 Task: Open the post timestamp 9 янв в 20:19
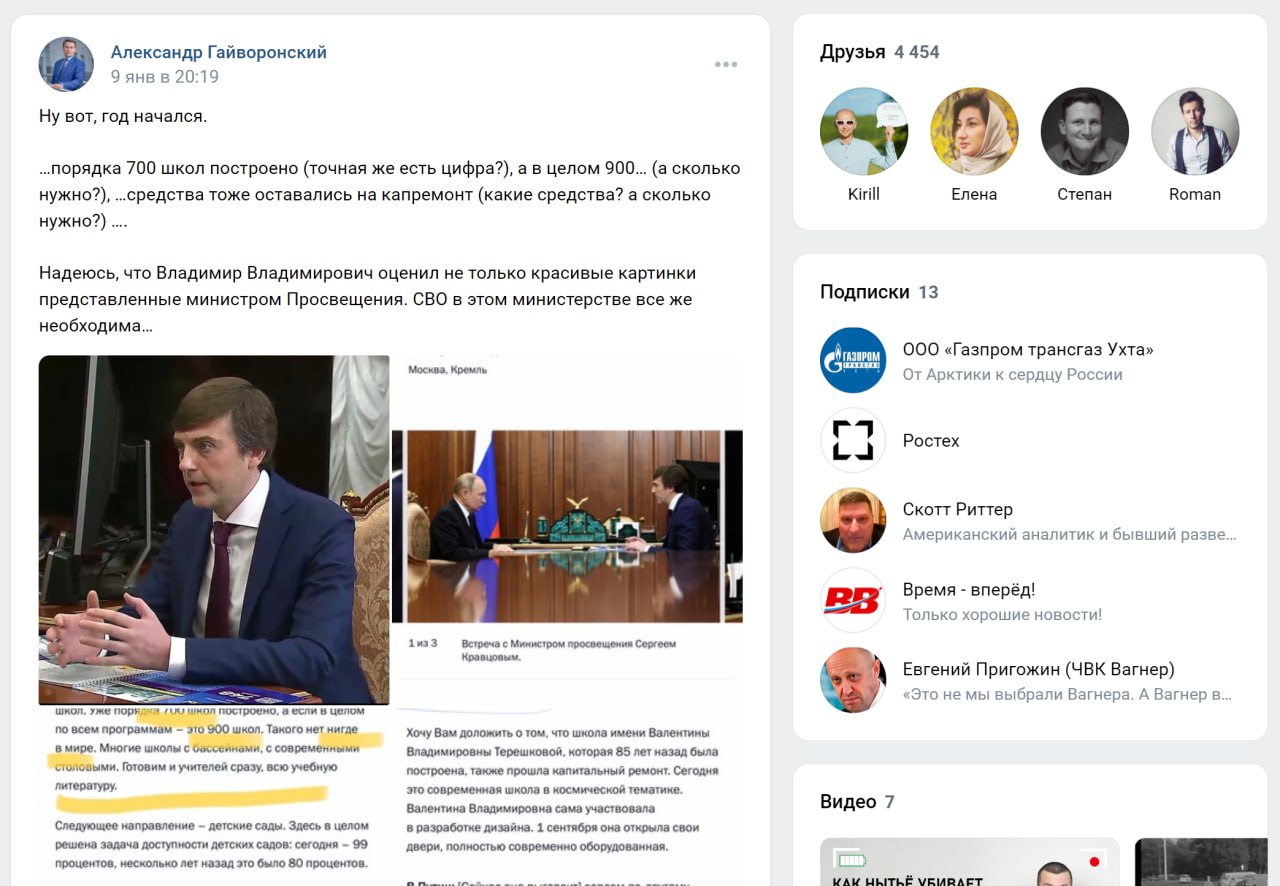164,77
